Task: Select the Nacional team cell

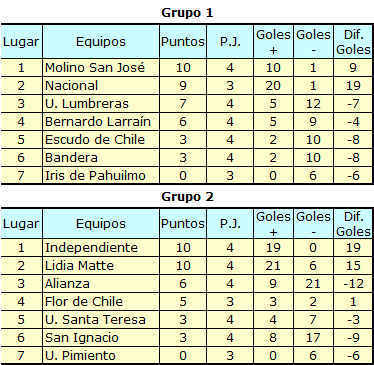Action: pos(101,86)
